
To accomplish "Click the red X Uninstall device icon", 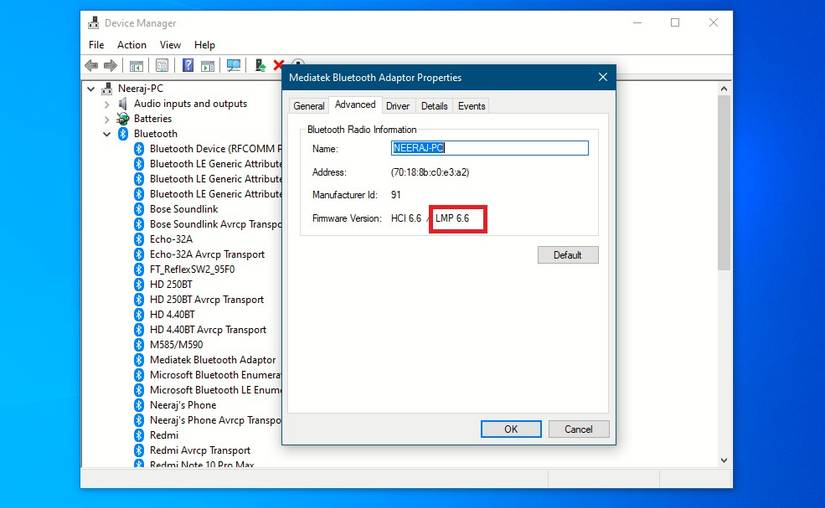I will [278, 65].
